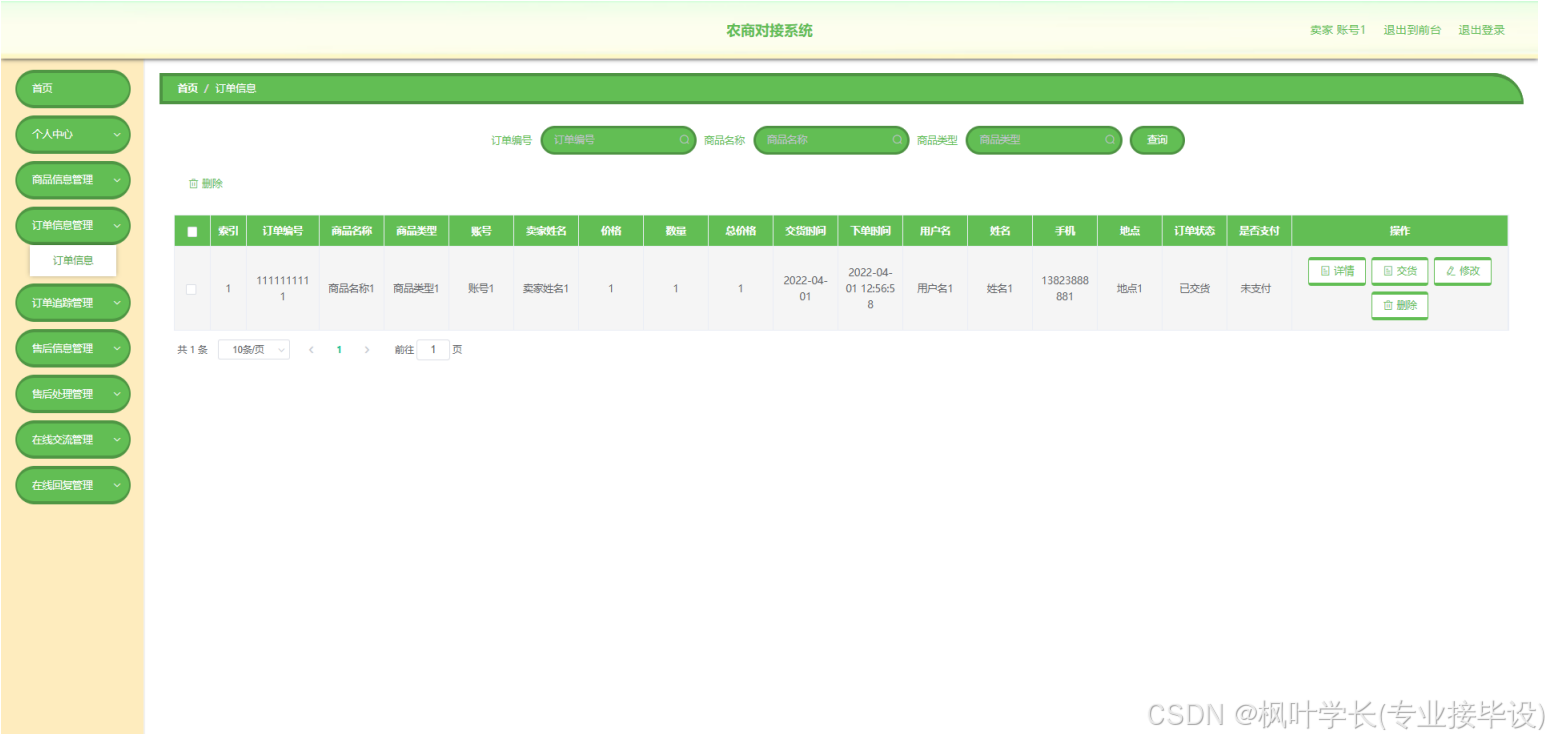Viewport: 1549px width, 741px height.
Task: Click the 商品名称 column header
Action: point(352,231)
